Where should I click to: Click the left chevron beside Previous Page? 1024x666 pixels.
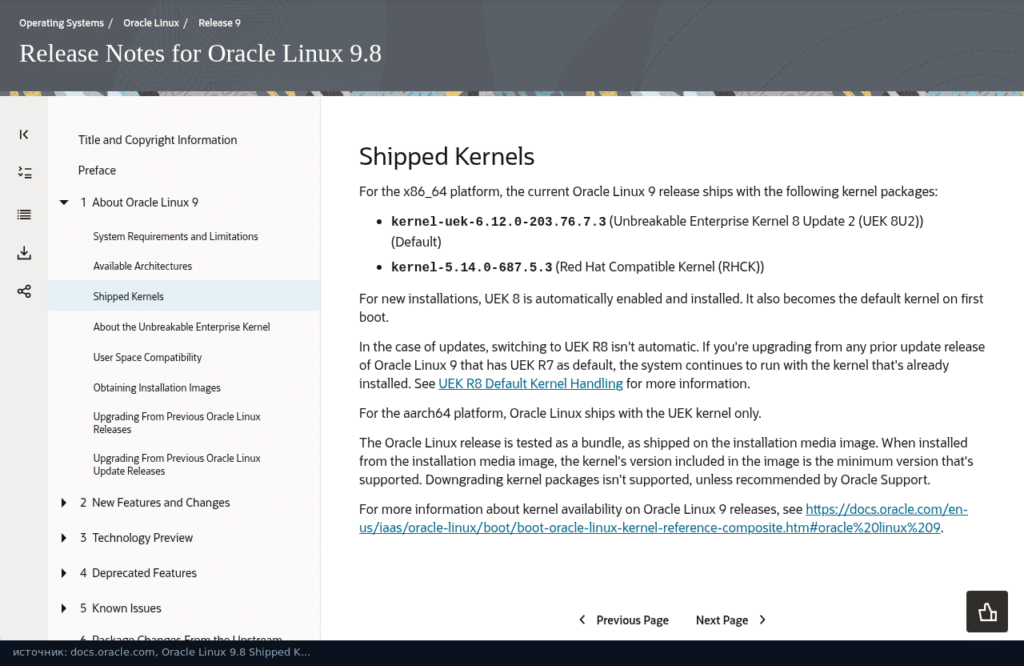[582, 620]
